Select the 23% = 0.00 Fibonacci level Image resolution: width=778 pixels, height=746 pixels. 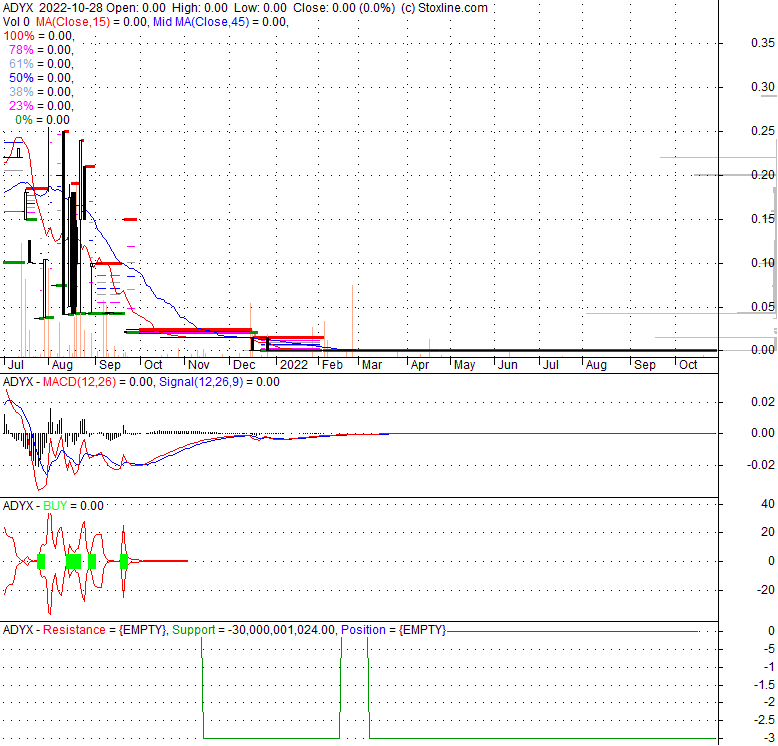41,106
